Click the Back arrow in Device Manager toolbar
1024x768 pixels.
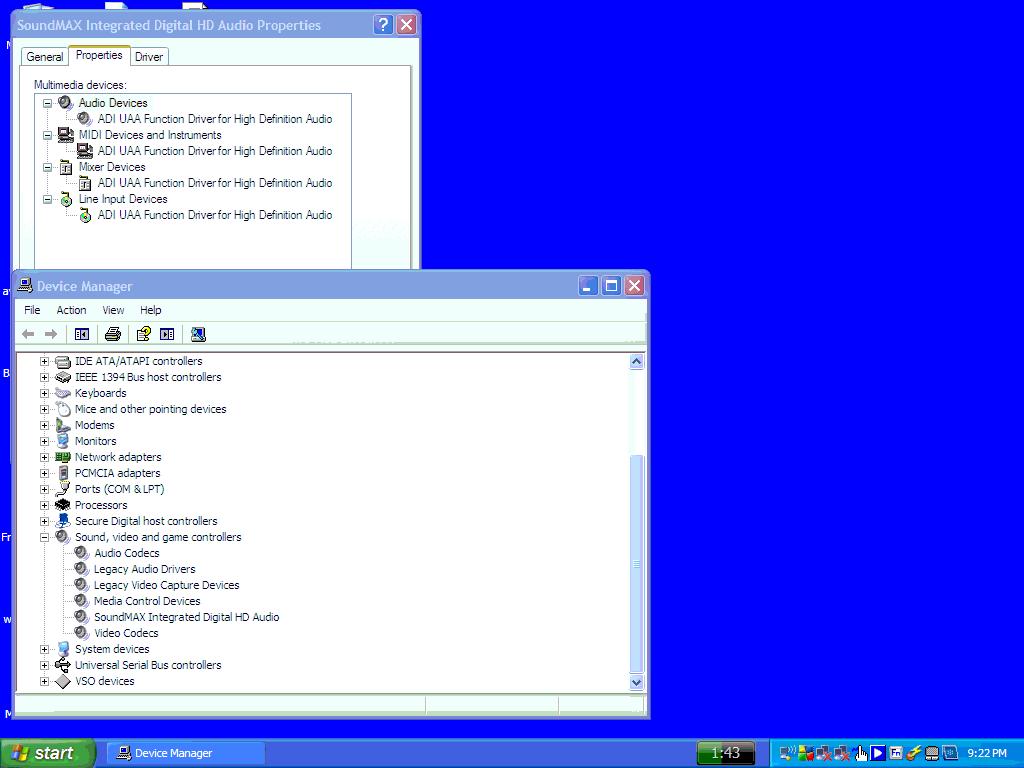tap(28, 334)
